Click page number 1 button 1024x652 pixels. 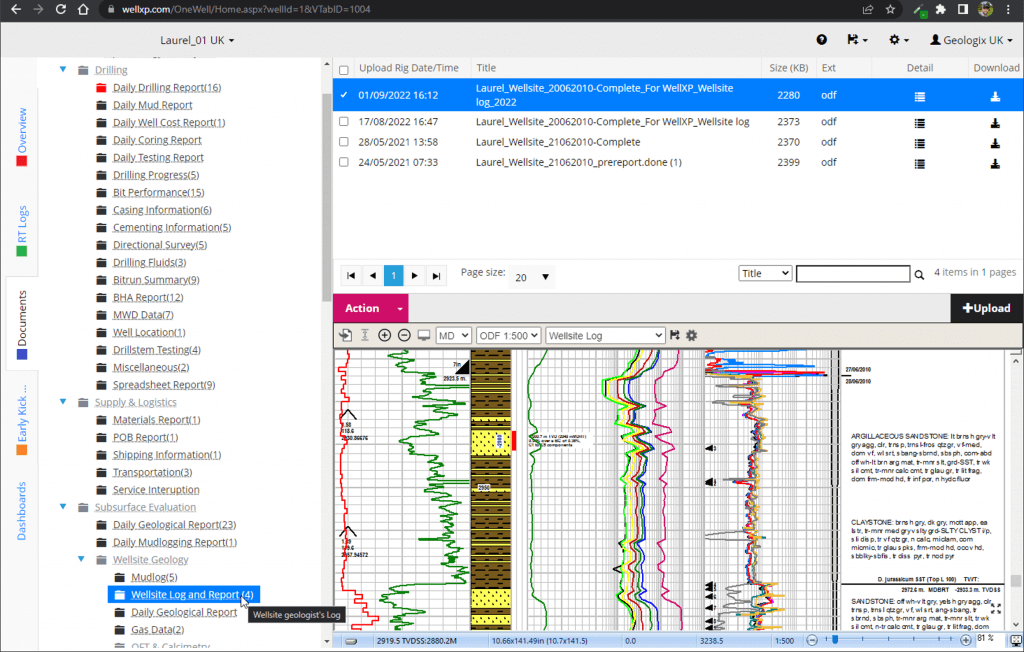click(x=394, y=276)
